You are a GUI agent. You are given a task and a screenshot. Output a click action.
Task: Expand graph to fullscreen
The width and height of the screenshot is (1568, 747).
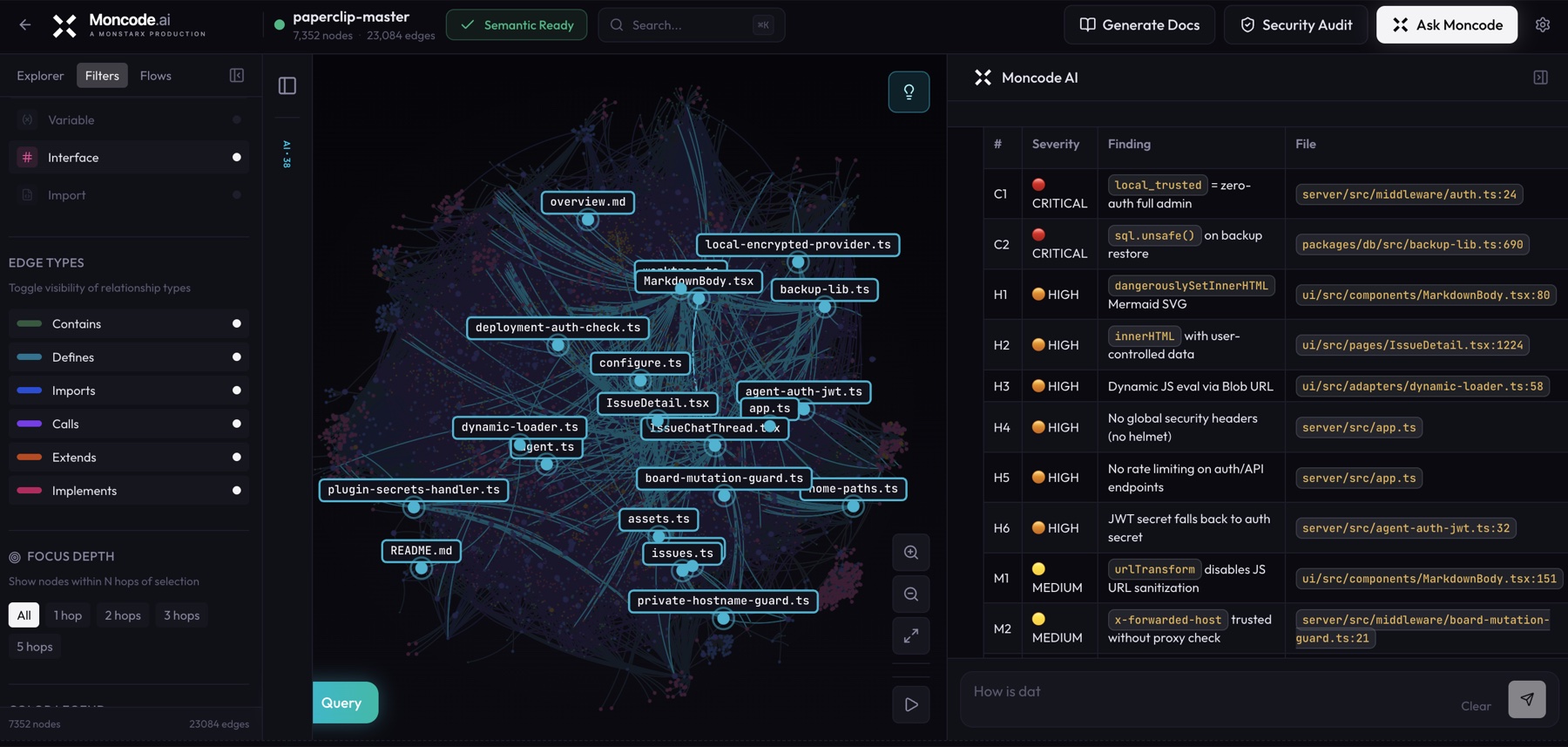(x=911, y=635)
